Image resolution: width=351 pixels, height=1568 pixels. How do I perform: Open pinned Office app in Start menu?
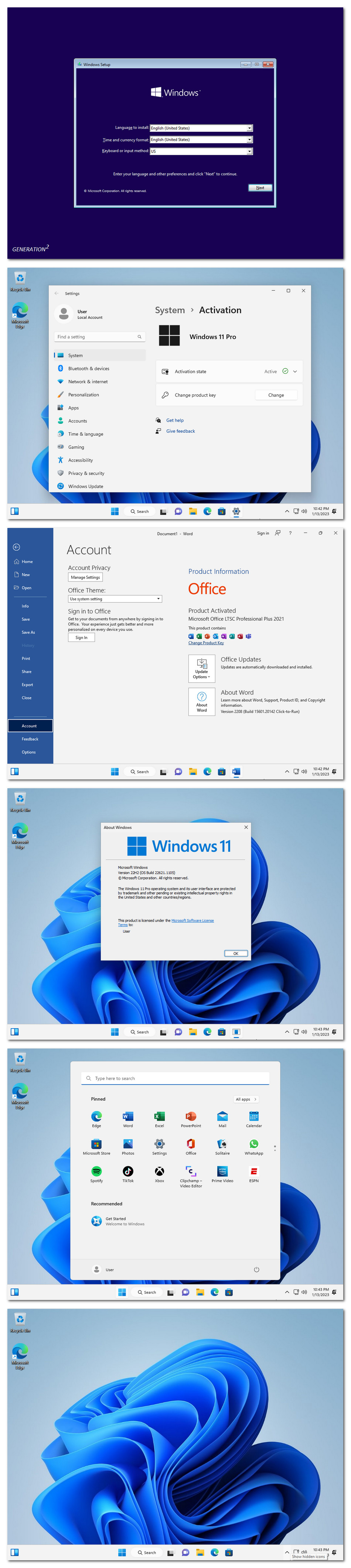pos(191,1147)
